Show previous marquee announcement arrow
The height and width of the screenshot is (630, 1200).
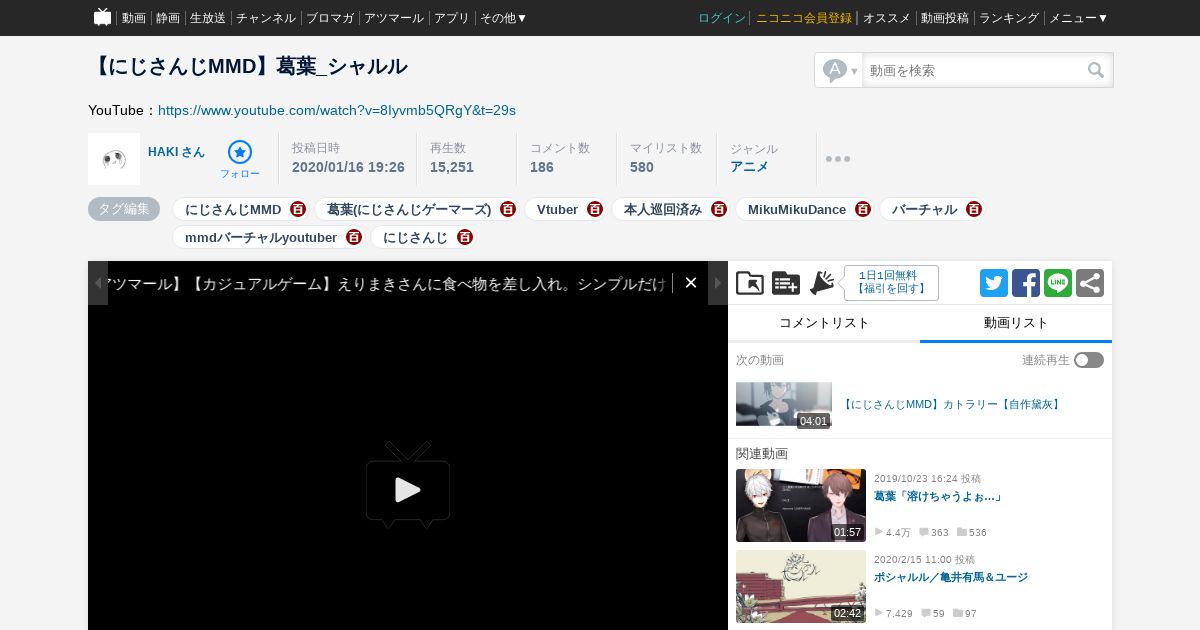(x=98, y=283)
